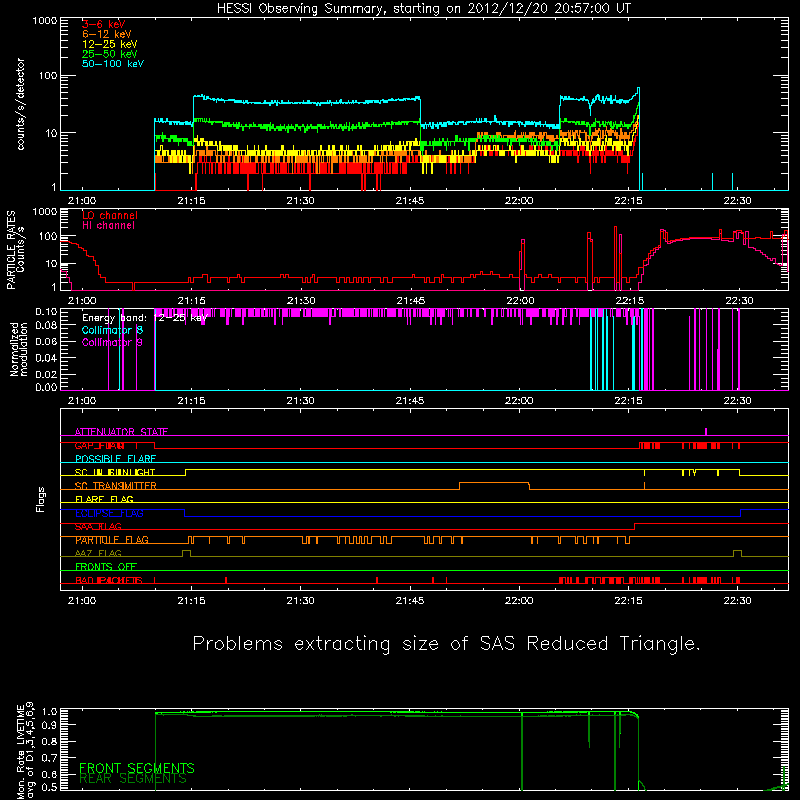
Task: Click the vertical Flags axis title
Action: 40,499
